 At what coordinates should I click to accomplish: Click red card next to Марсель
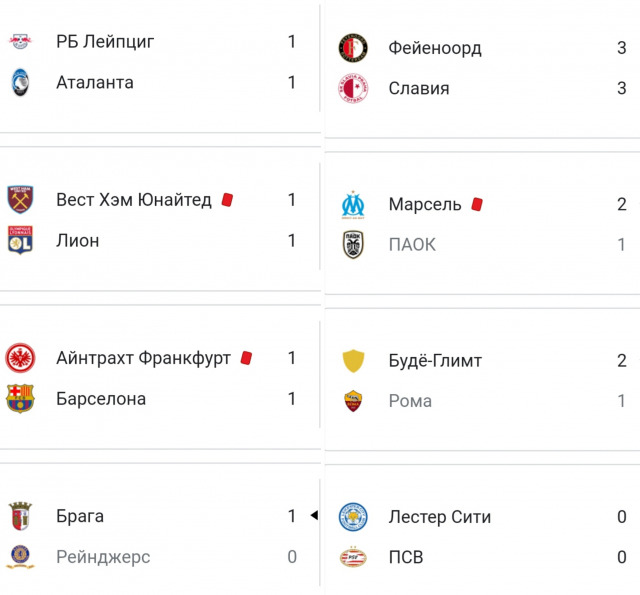pos(477,204)
